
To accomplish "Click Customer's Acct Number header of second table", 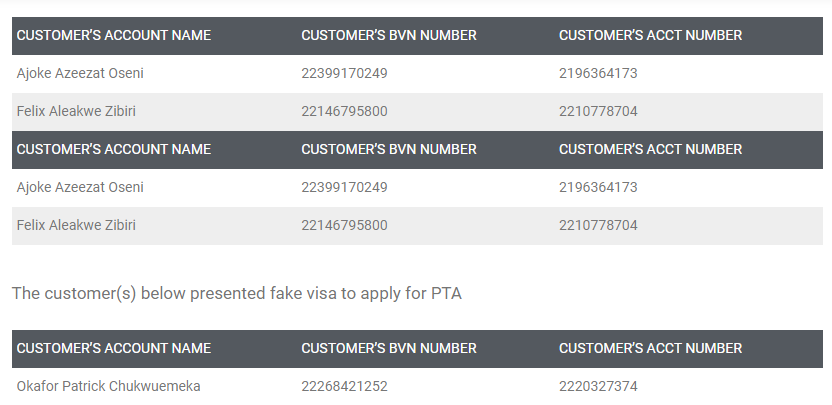I will click(x=650, y=149).
